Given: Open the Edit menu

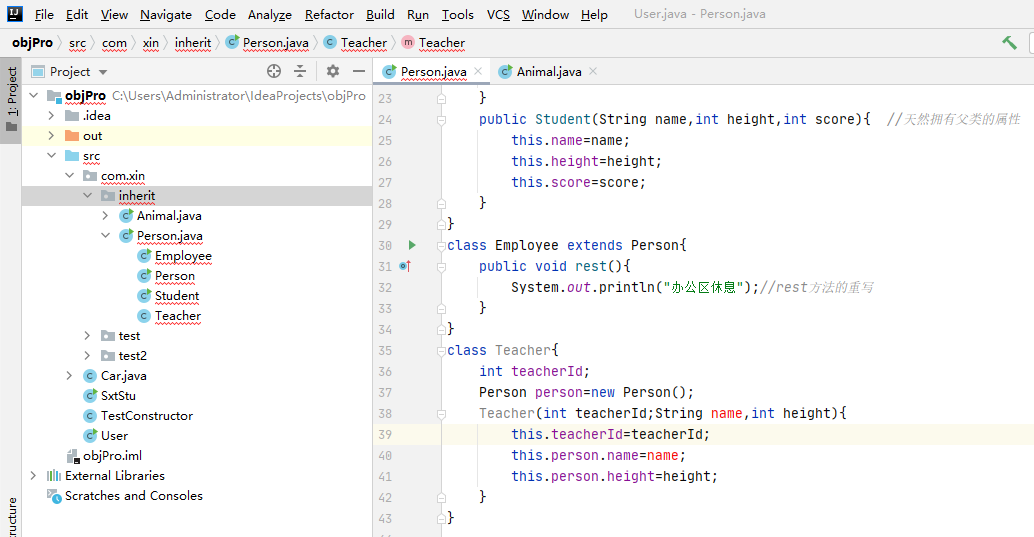Looking at the screenshot, I should pos(76,15).
